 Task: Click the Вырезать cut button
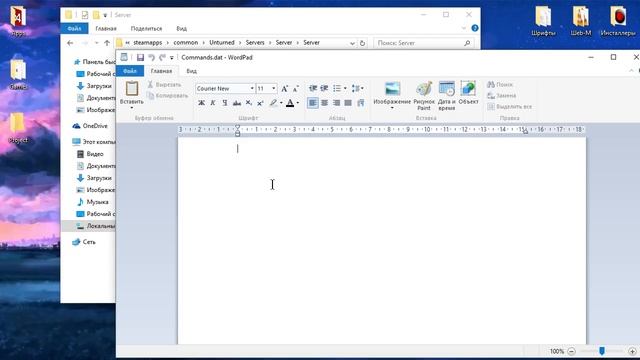click(x=164, y=84)
